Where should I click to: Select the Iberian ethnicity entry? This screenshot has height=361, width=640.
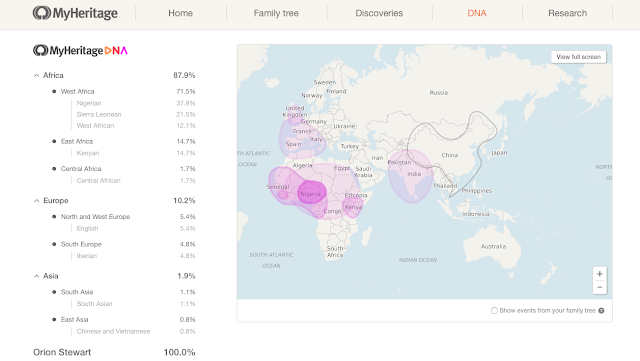pos(87,256)
